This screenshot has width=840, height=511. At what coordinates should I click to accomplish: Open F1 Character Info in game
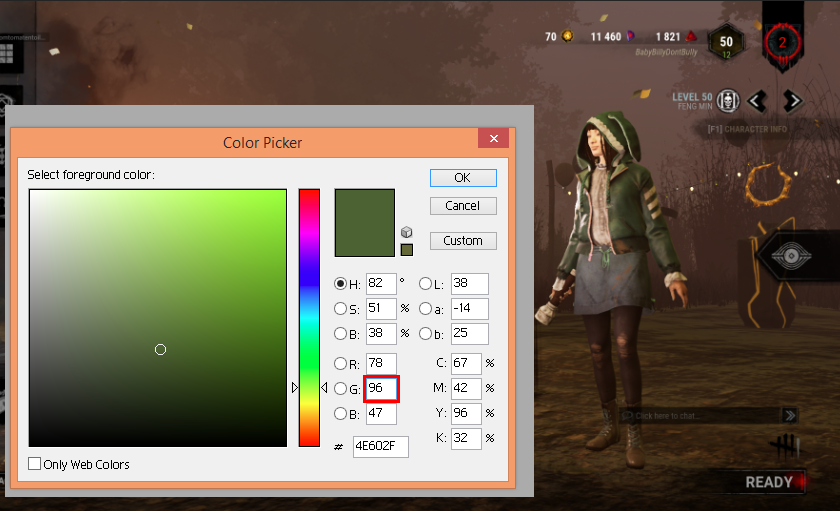click(747, 129)
